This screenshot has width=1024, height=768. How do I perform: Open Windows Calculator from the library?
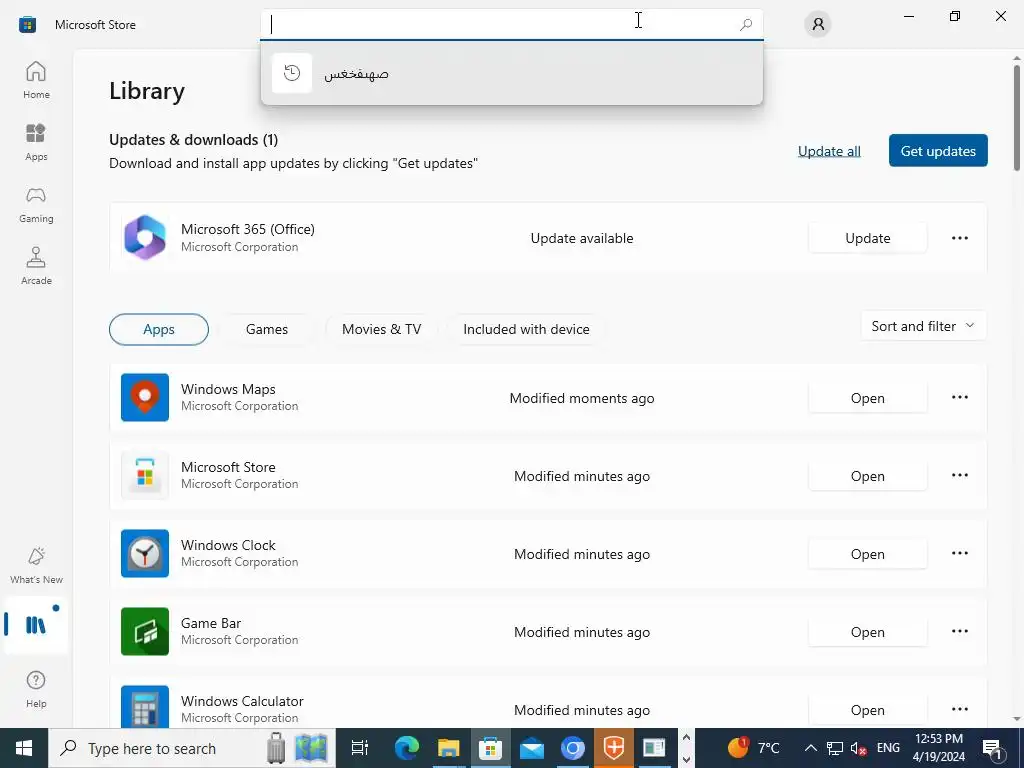[x=867, y=710]
